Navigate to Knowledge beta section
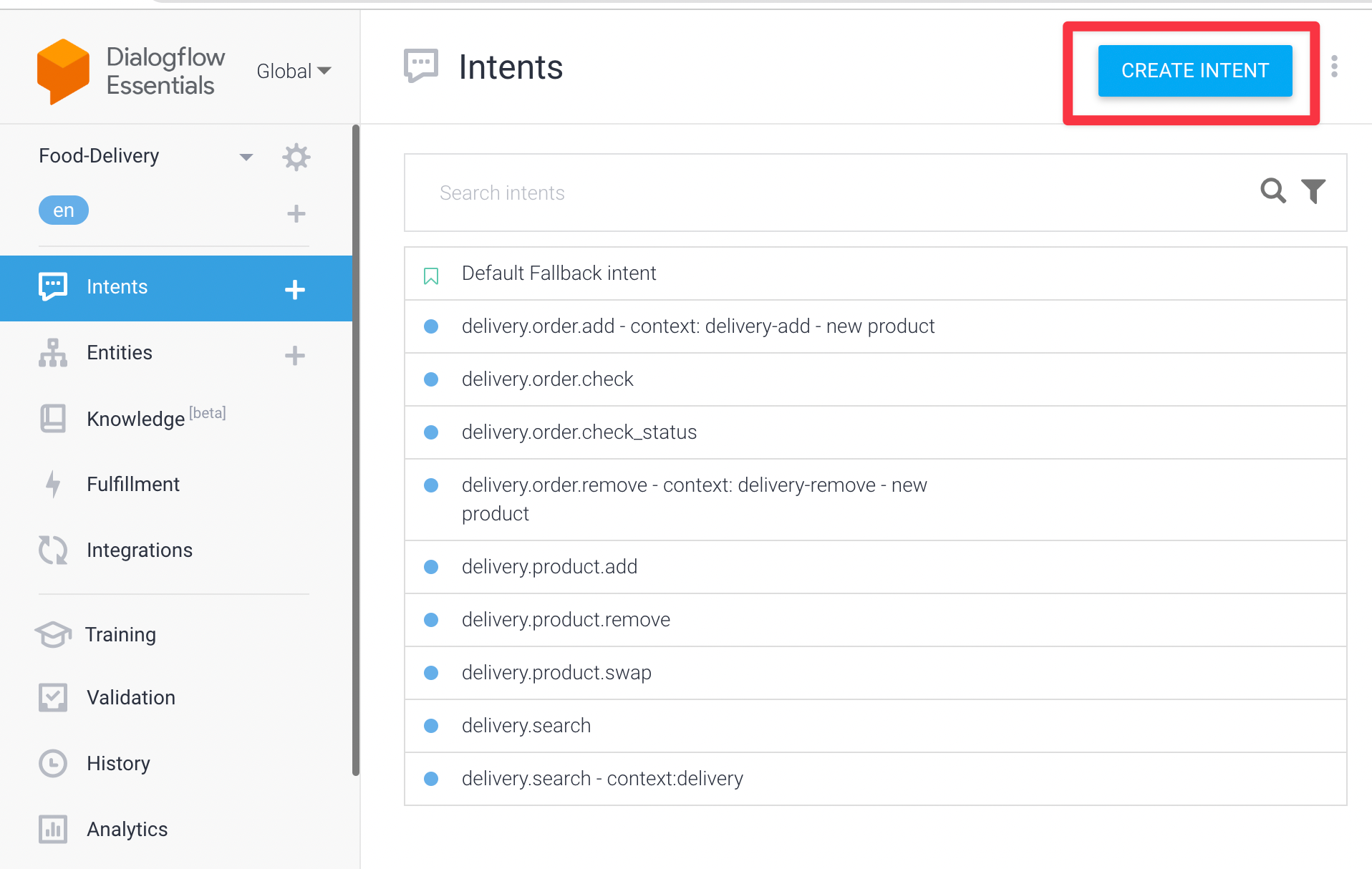 136,419
